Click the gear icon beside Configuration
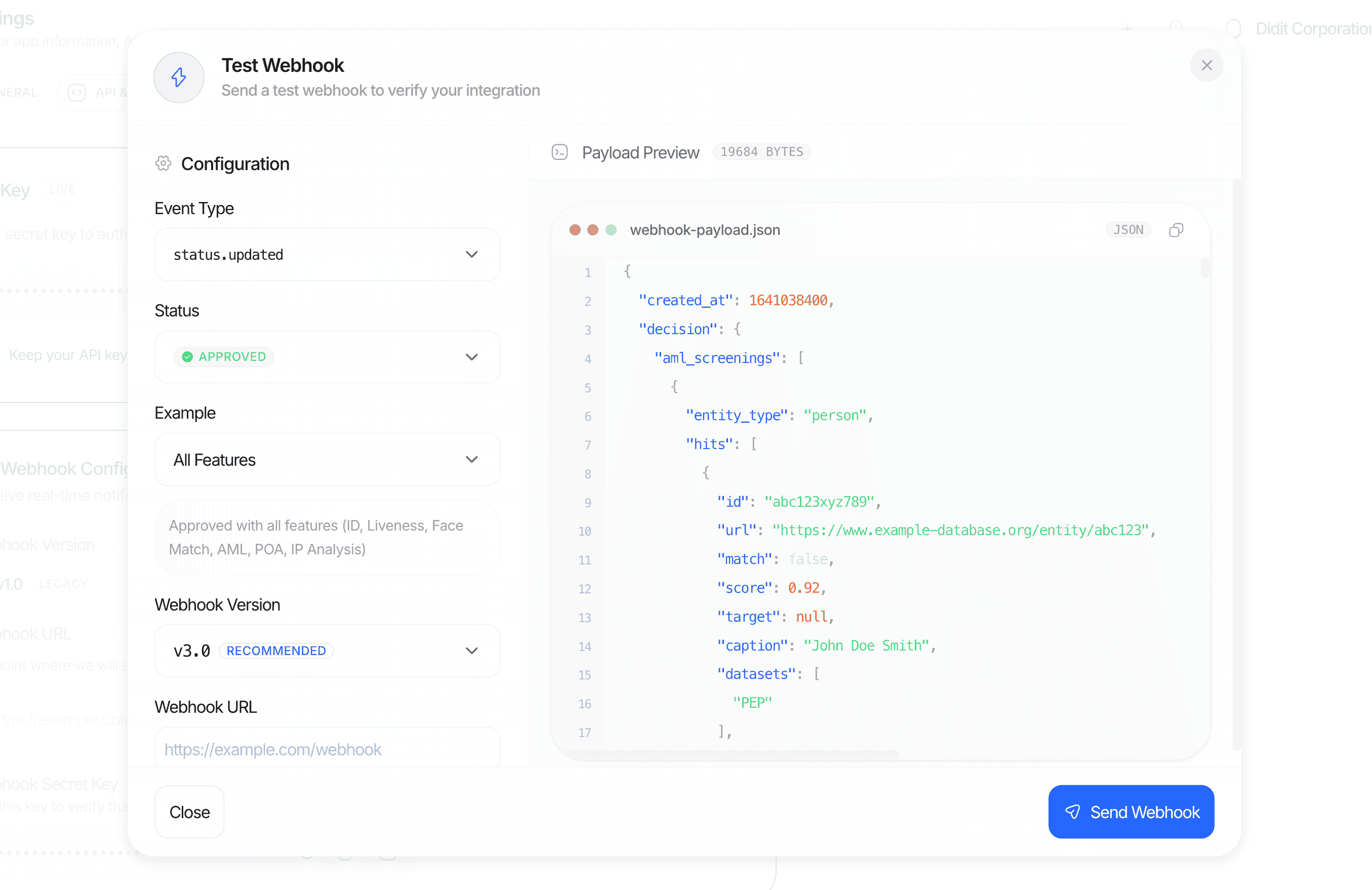This screenshot has height=890, width=1372. tap(163, 163)
